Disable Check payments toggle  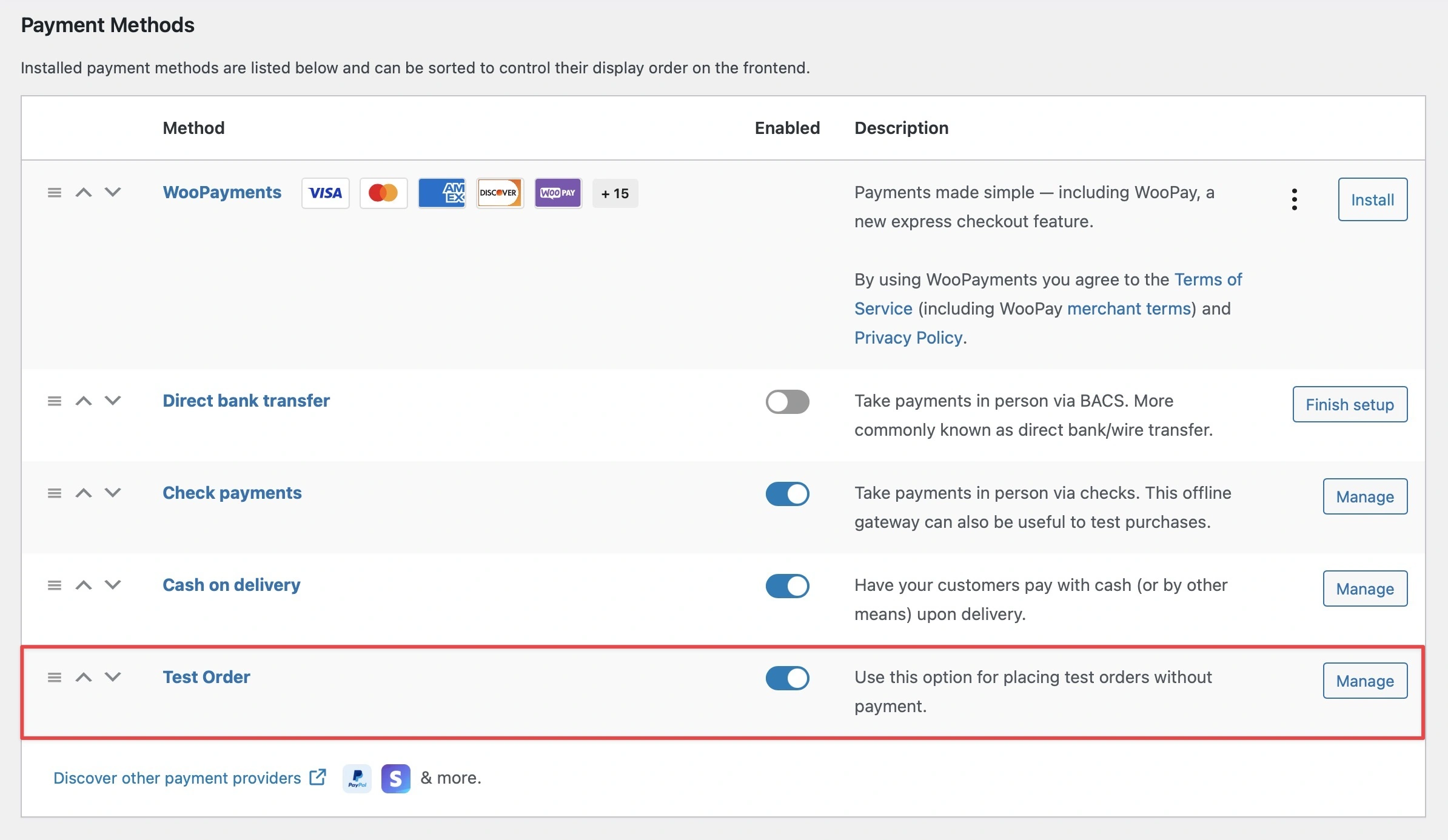tap(787, 494)
